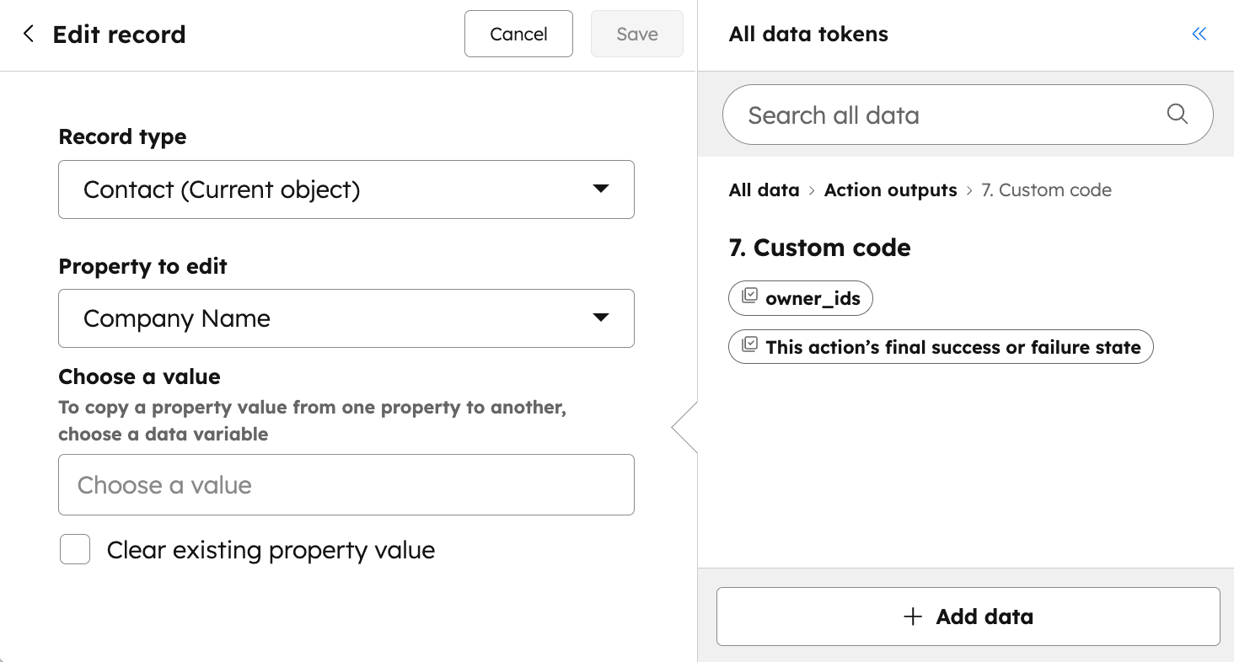This screenshot has width=1234, height=662.
Task: Click the 7. Custom code breadcrumb
Action: tap(1046, 190)
